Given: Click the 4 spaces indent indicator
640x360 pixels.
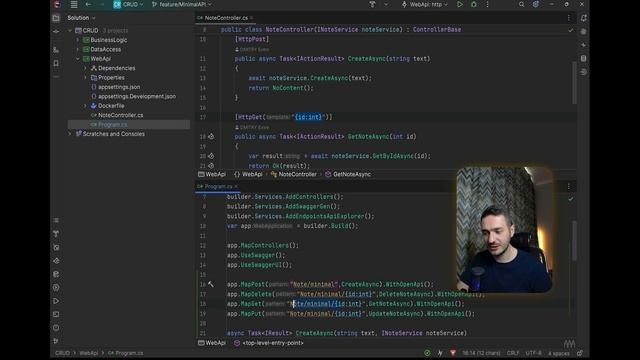Looking at the screenshot, I should [x=558, y=353].
